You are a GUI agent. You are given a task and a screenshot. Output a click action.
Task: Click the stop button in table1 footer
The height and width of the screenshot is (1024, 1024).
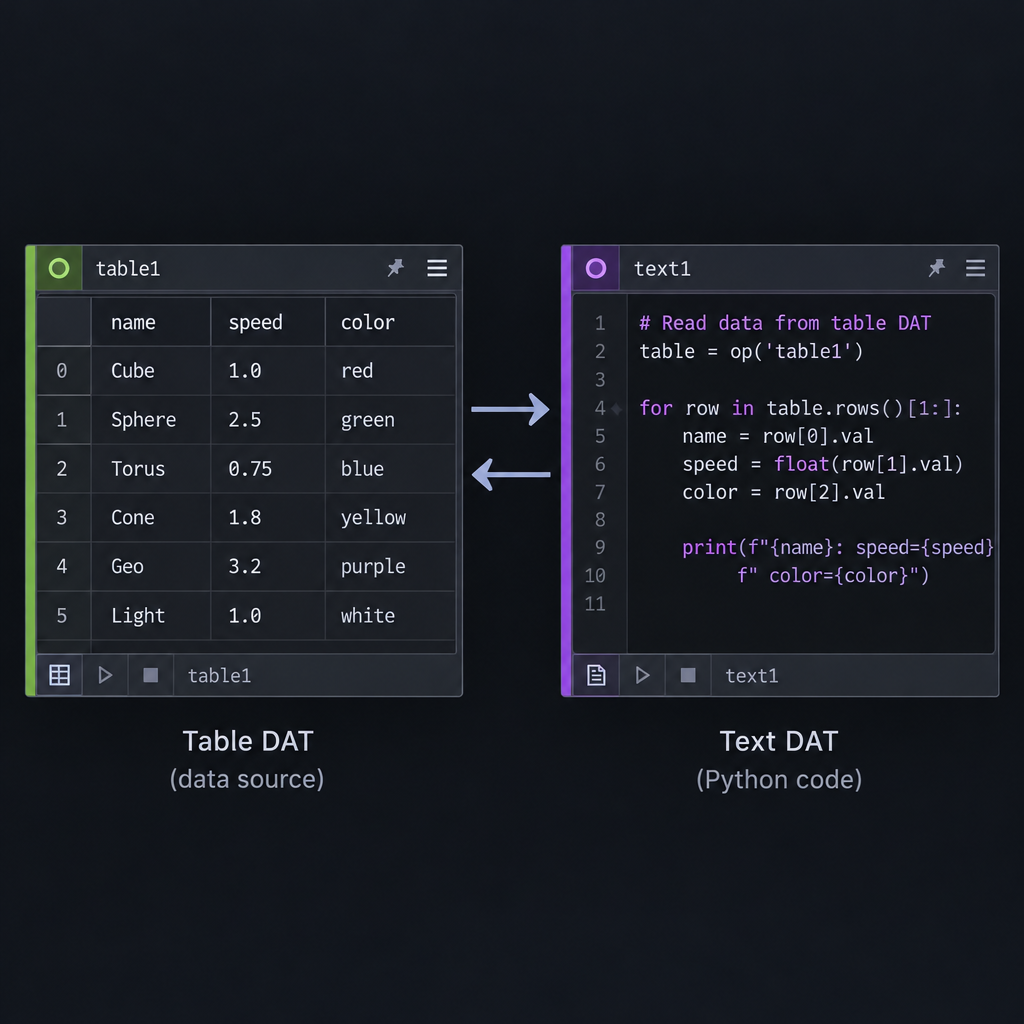tap(151, 675)
